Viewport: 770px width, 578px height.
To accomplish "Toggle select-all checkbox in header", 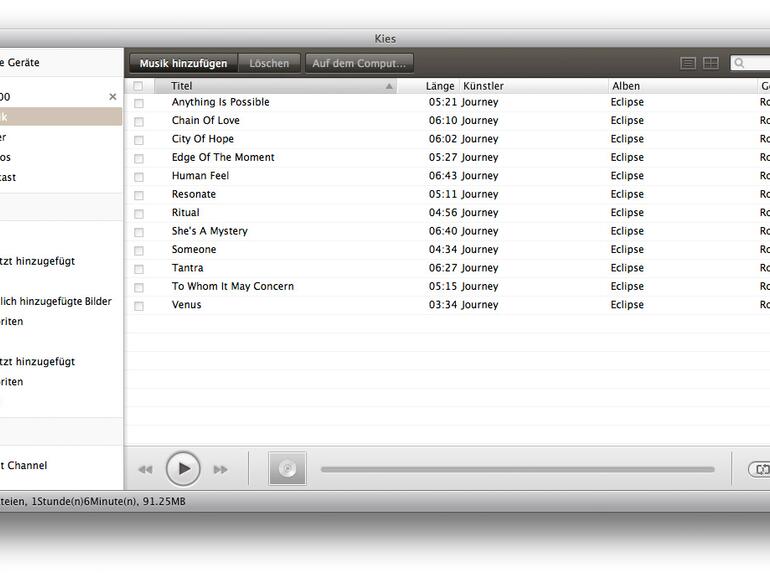I will (138, 86).
